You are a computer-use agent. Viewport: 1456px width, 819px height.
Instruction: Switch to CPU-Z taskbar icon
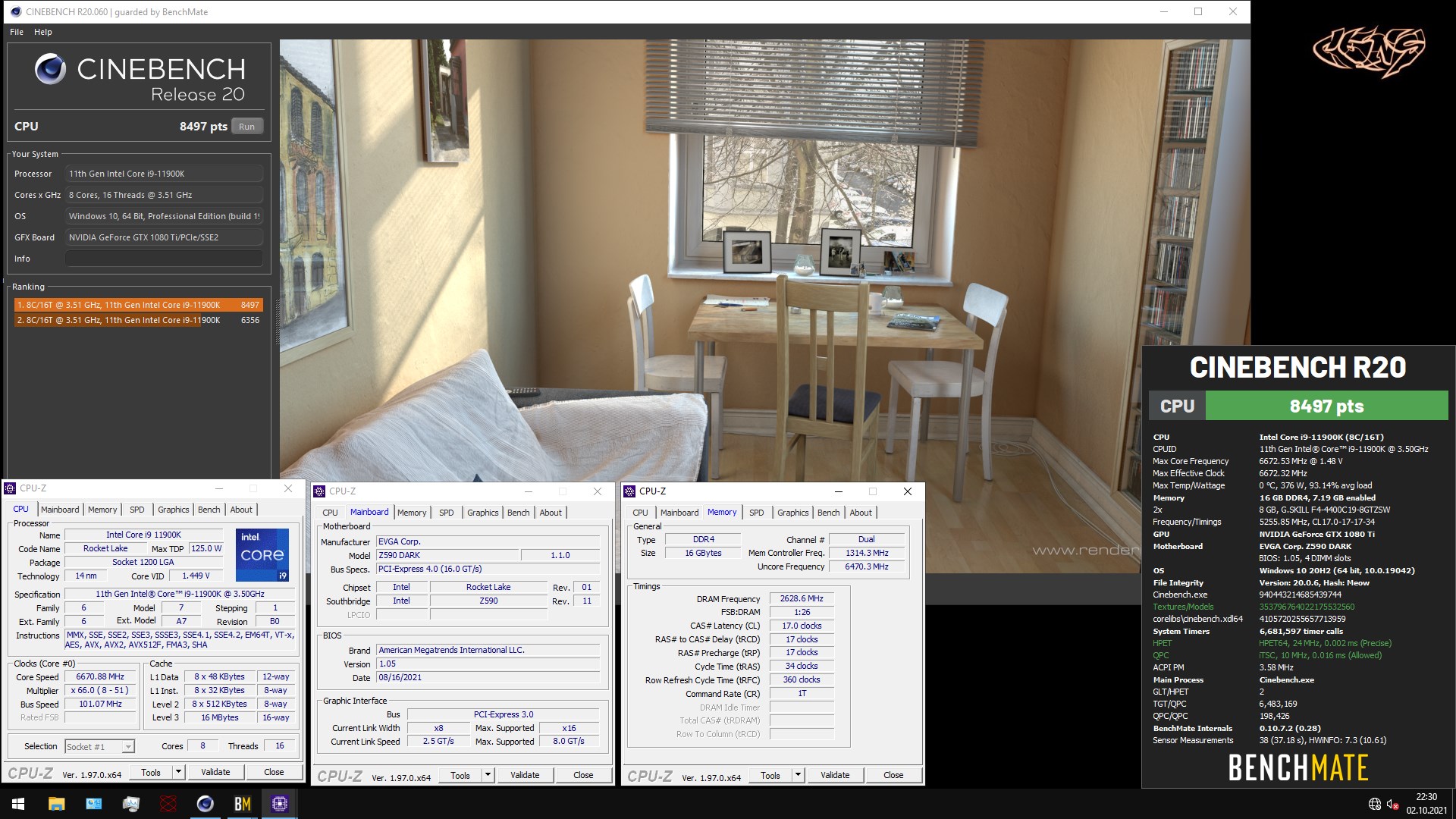pyautogui.click(x=279, y=804)
